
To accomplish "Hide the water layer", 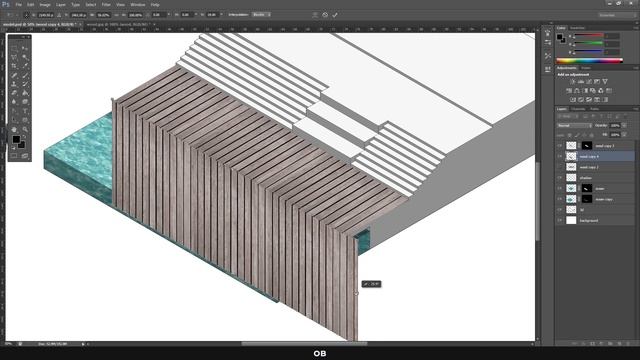I will point(560,188).
